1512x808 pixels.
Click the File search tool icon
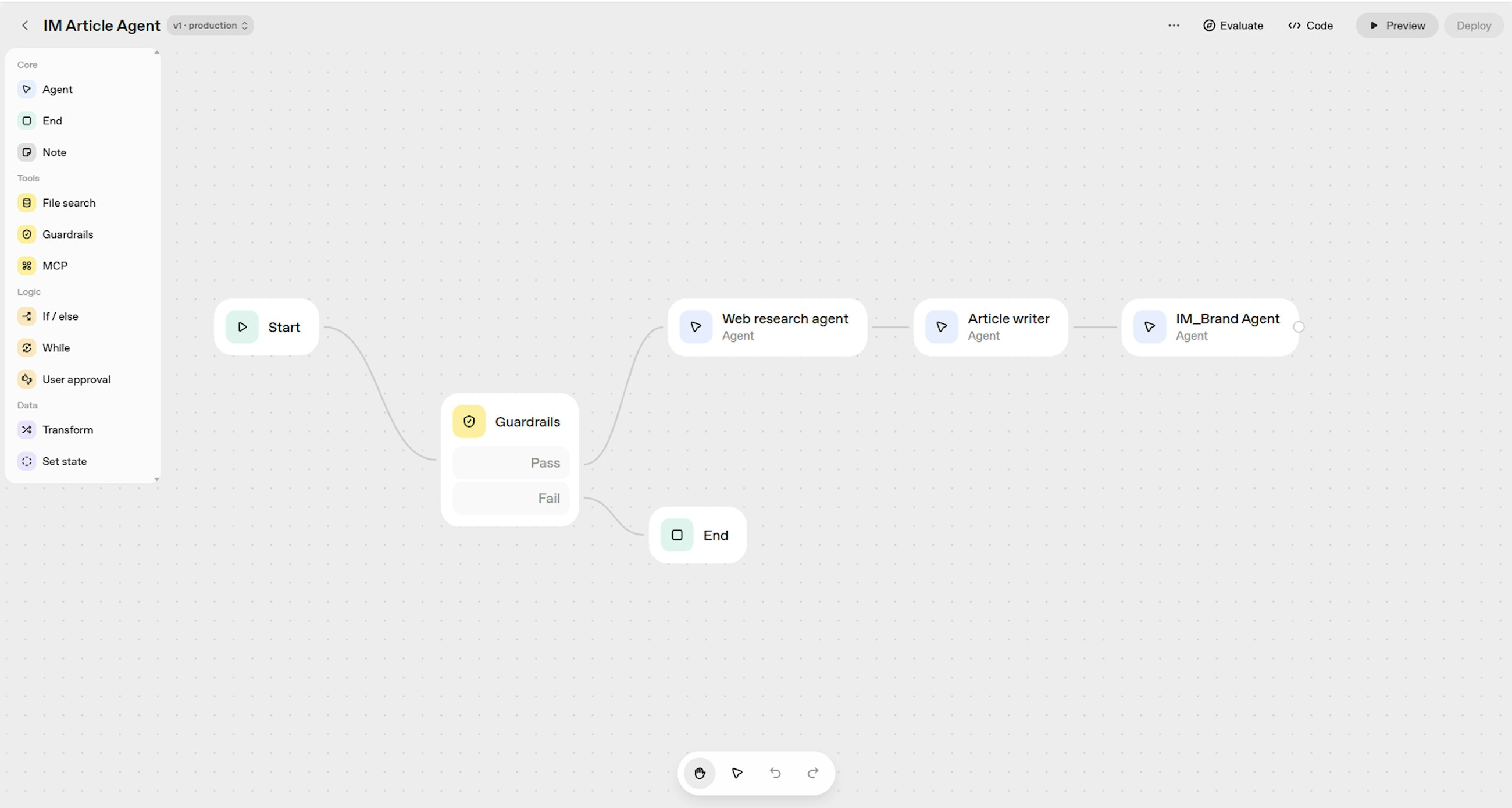pyautogui.click(x=26, y=203)
